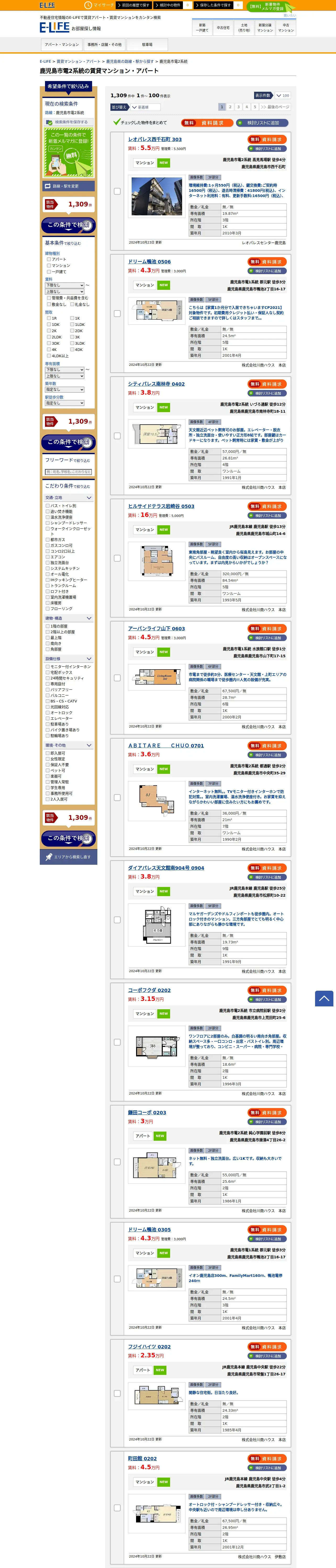Open the 築年数 指定なし dropdown
Image resolution: width=336 pixels, height=1568 pixels.
[x=64, y=390]
